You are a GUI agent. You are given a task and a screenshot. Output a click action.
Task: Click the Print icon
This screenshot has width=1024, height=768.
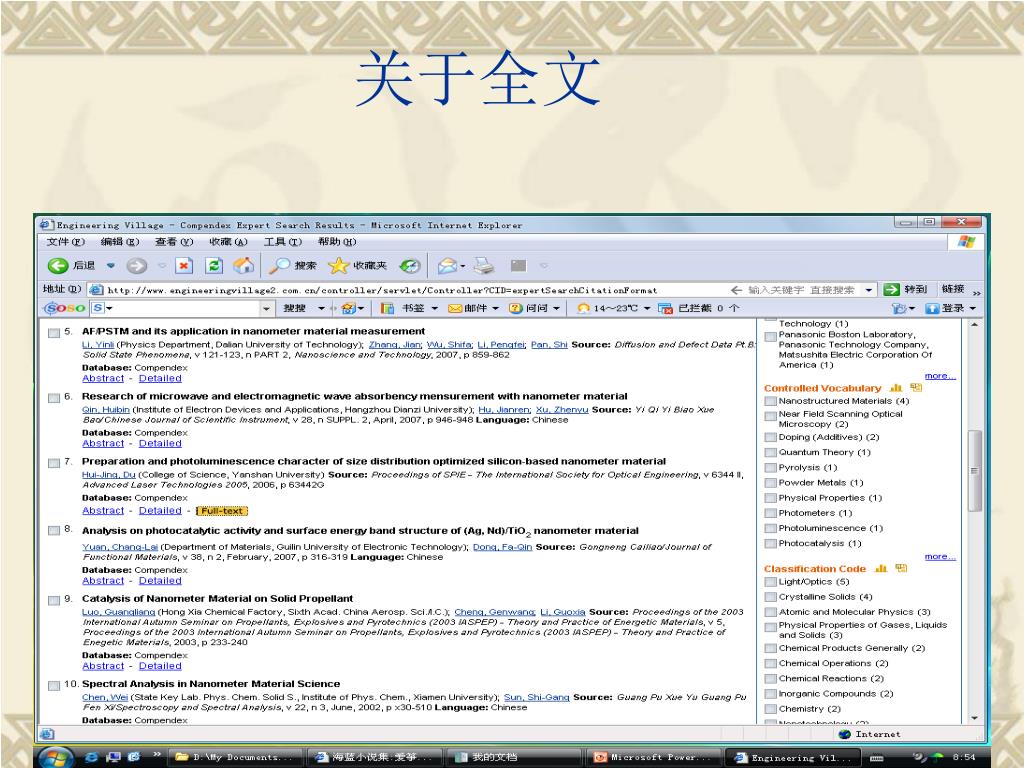(x=484, y=266)
